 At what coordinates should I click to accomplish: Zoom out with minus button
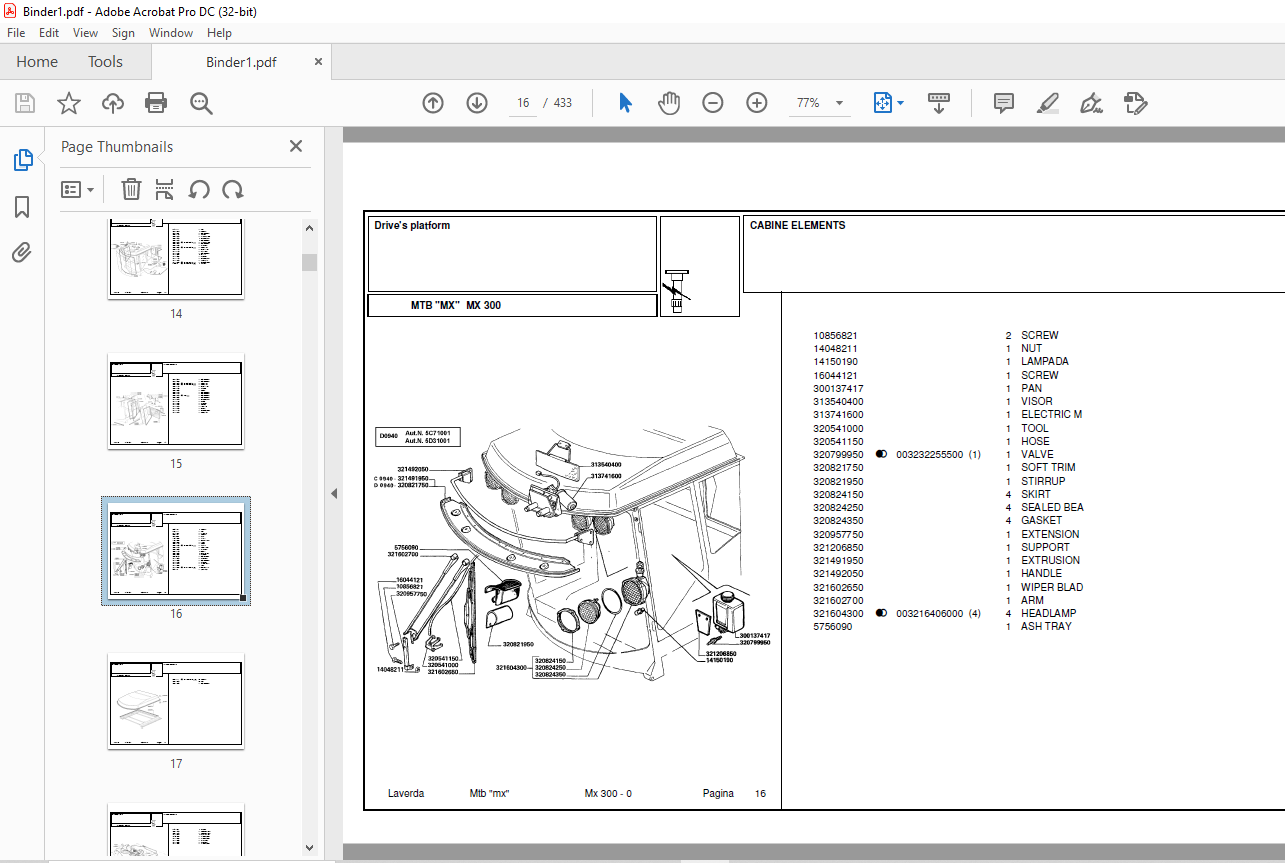(x=713, y=103)
